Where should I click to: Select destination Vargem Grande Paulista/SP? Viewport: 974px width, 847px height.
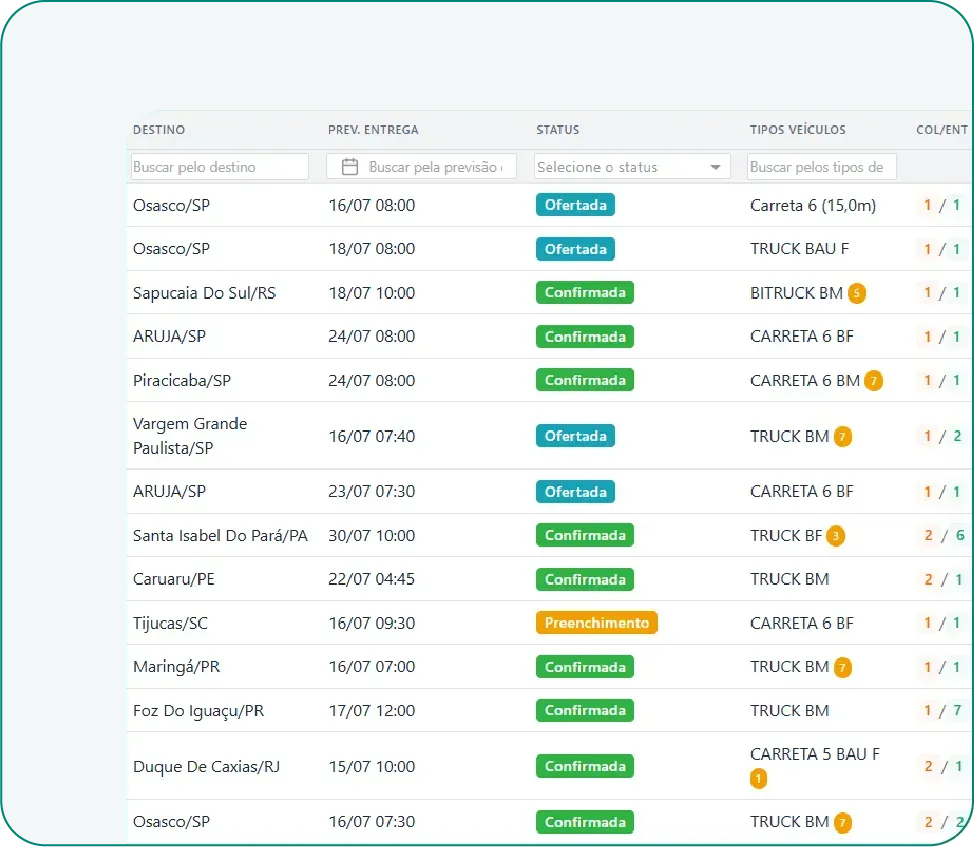point(190,436)
